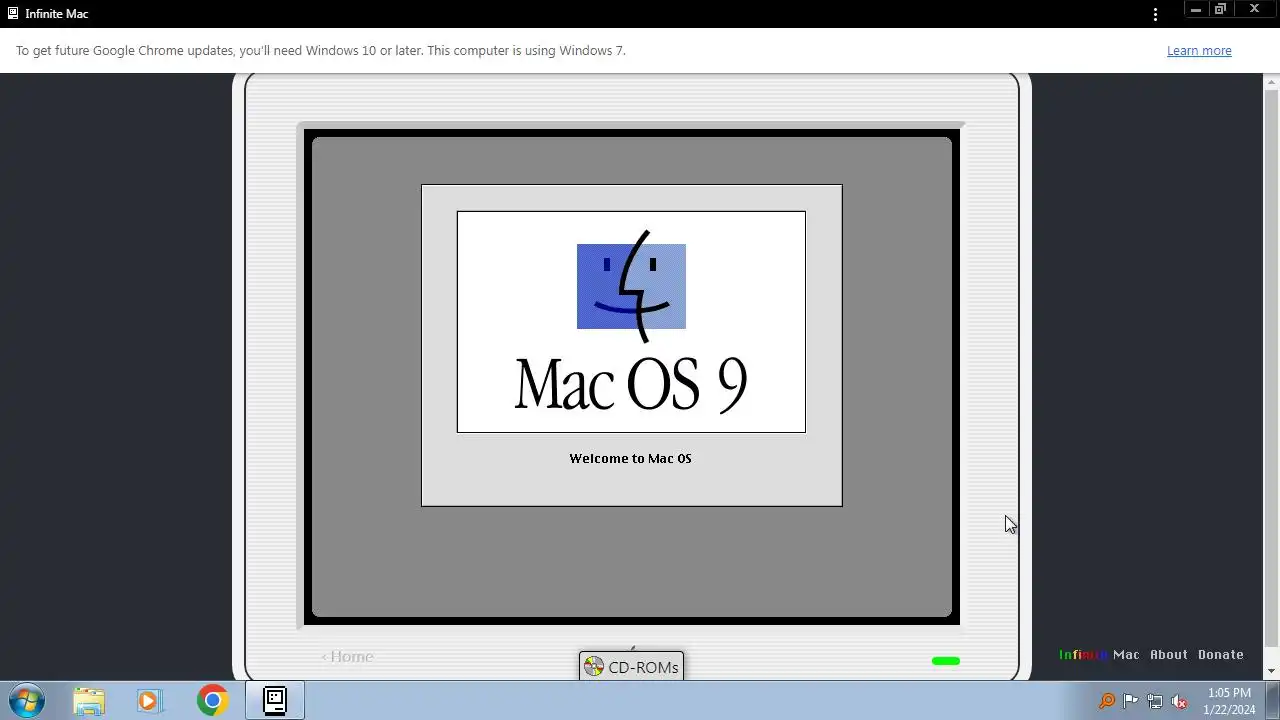The height and width of the screenshot is (720, 1280).
Task: Launch Windows Media Player from taskbar
Action: (149, 700)
